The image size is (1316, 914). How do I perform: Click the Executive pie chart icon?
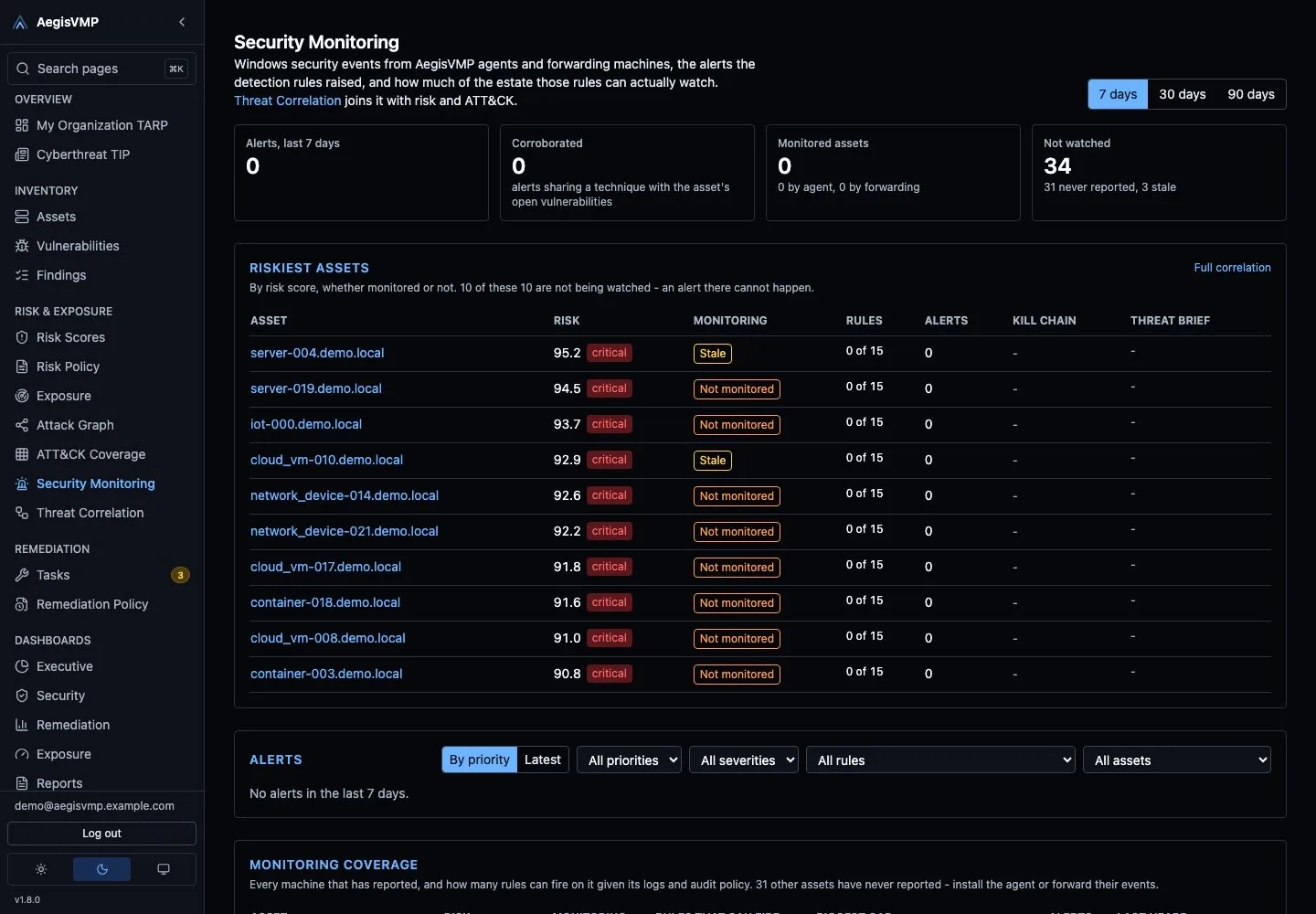click(22, 666)
